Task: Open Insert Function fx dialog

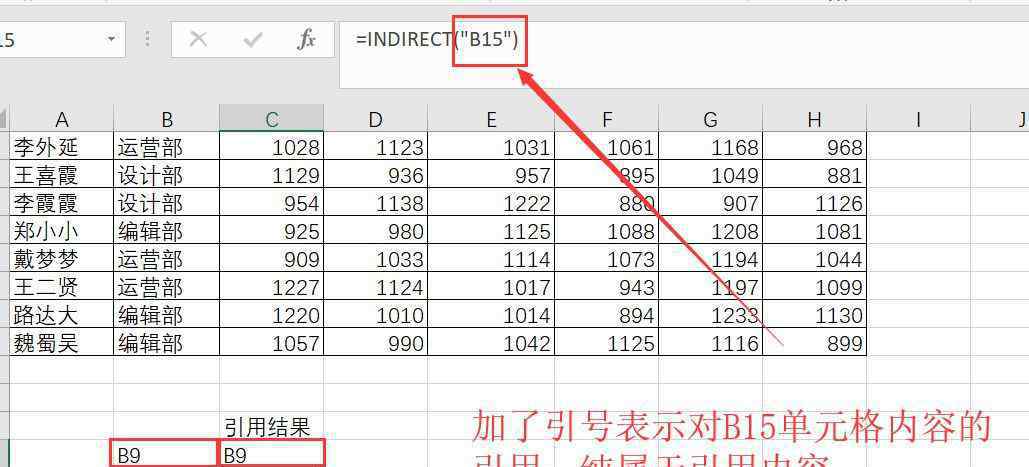Action: pos(306,40)
